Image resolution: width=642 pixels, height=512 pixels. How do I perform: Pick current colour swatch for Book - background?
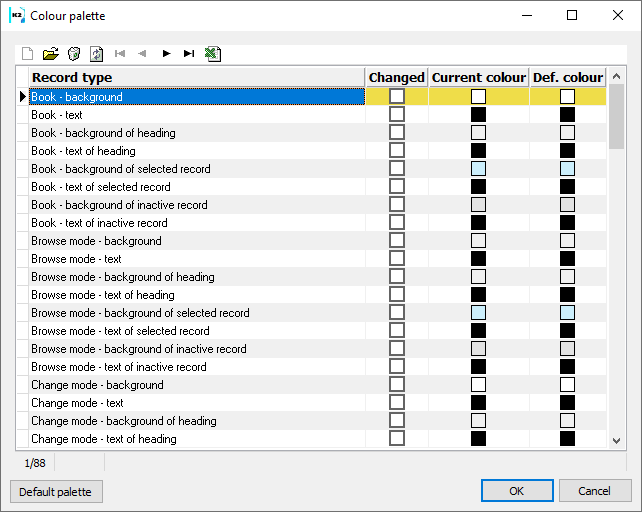[x=478, y=97]
